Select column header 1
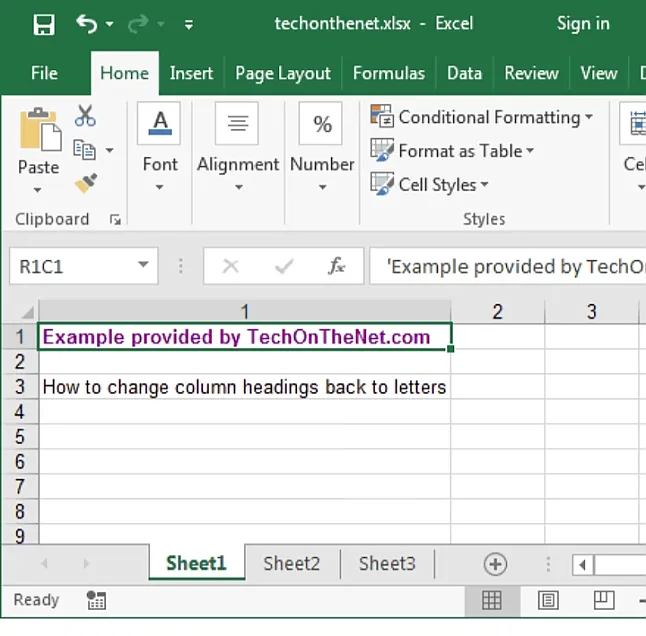 (x=245, y=312)
